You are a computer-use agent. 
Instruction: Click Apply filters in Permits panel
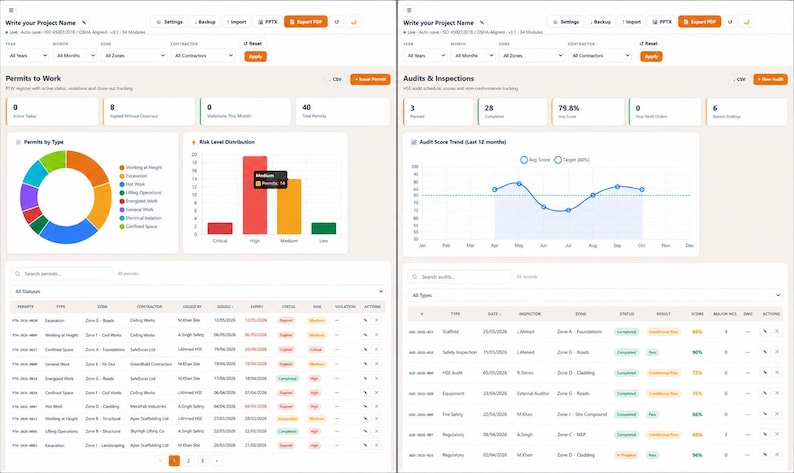coord(255,56)
